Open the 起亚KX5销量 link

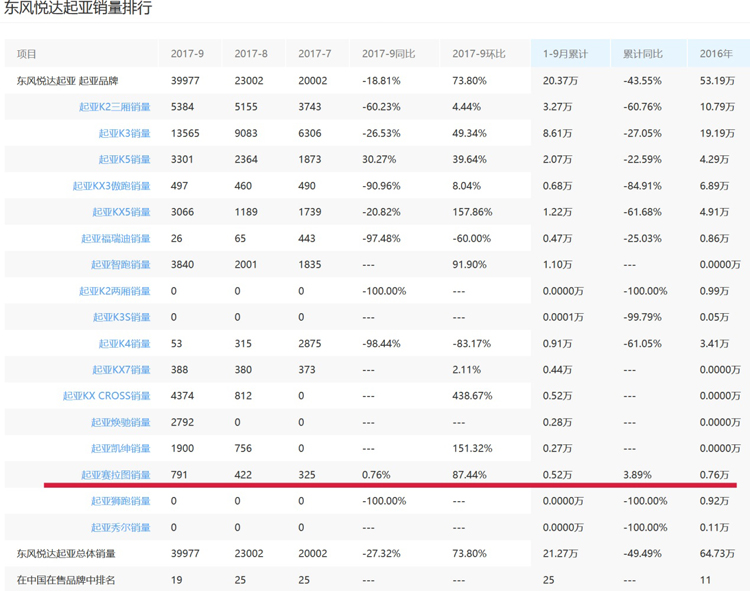tap(121, 212)
